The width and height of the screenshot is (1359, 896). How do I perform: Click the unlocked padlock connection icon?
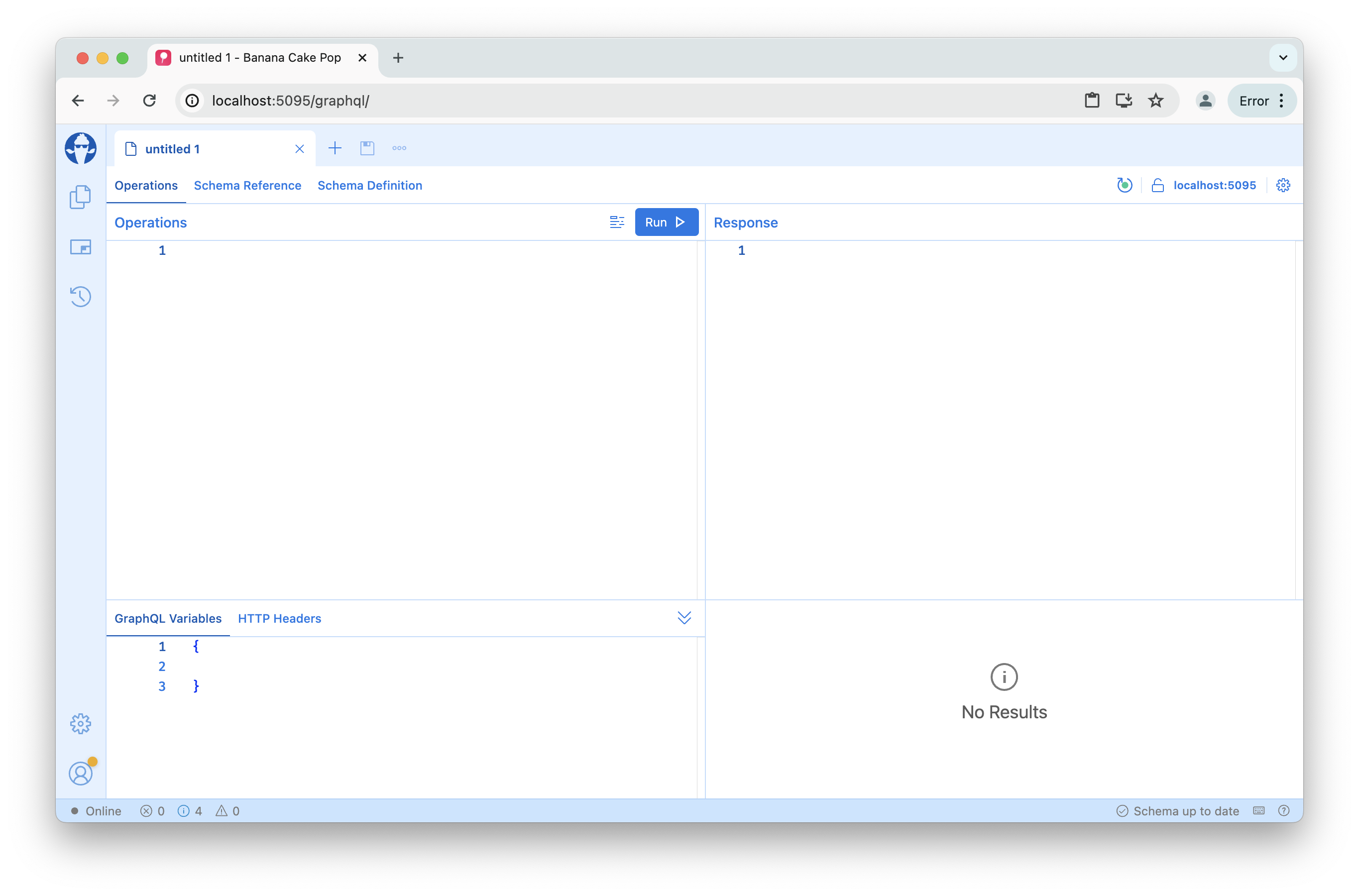pyautogui.click(x=1157, y=185)
